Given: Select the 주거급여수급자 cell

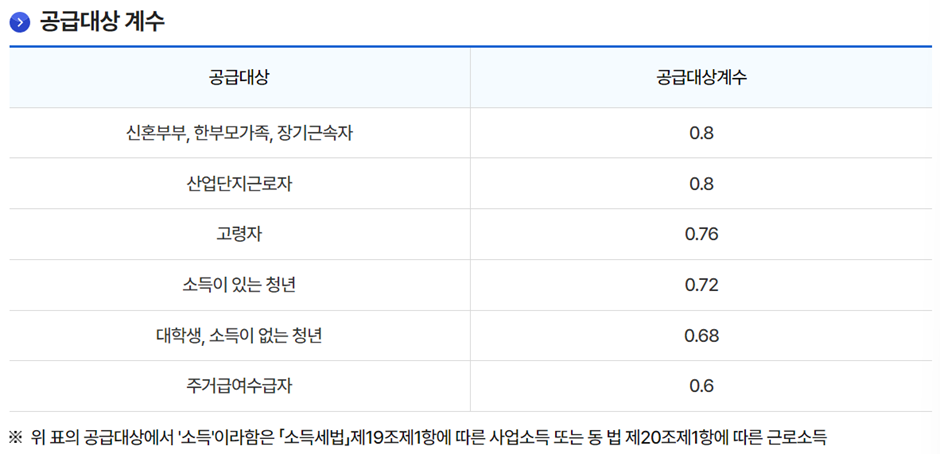Looking at the screenshot, I should coord(239,386).
